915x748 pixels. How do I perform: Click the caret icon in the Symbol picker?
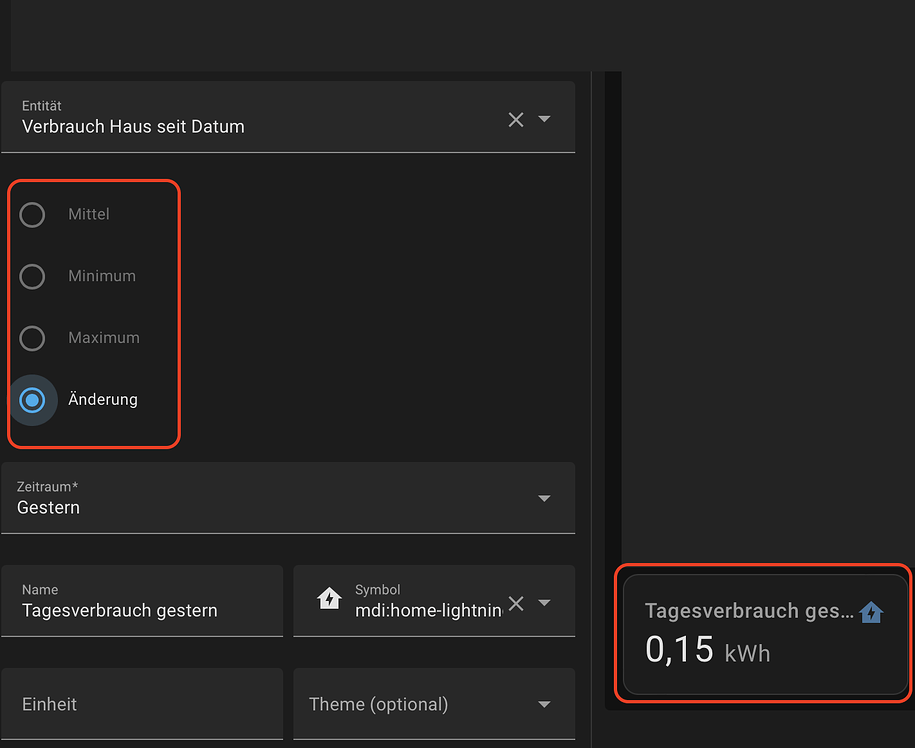(x=545, y=603)
